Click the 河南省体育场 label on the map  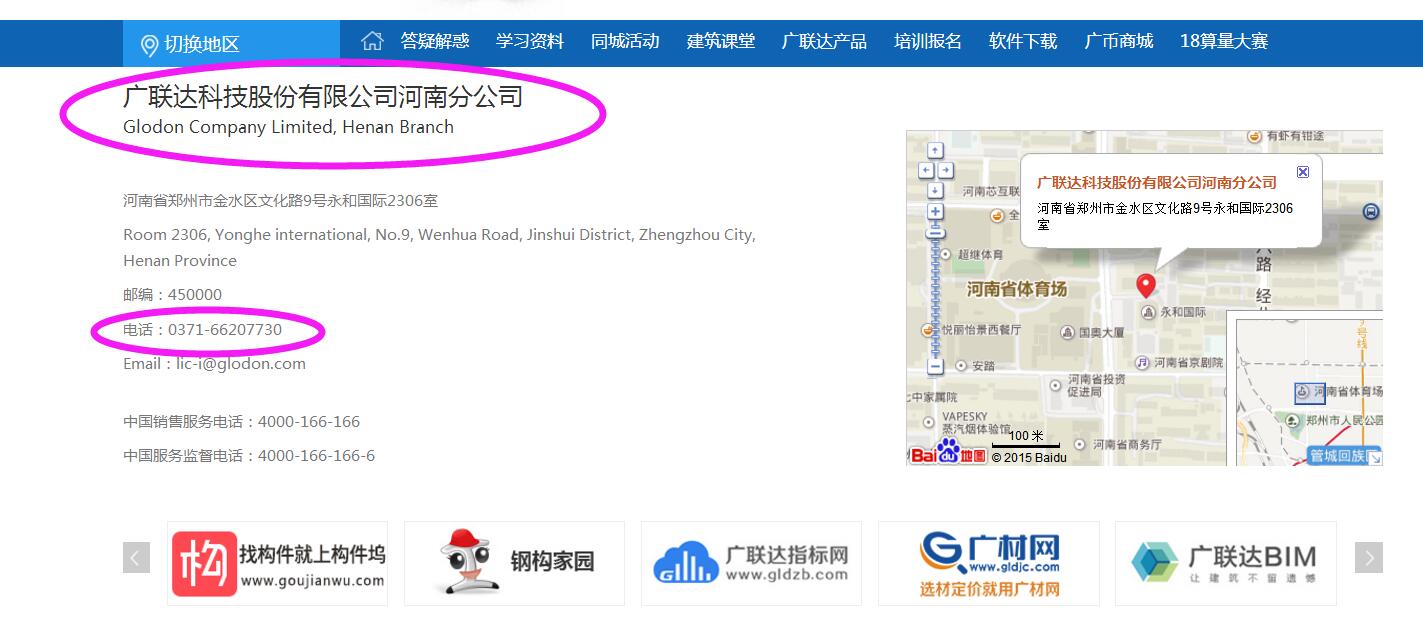1017,289
